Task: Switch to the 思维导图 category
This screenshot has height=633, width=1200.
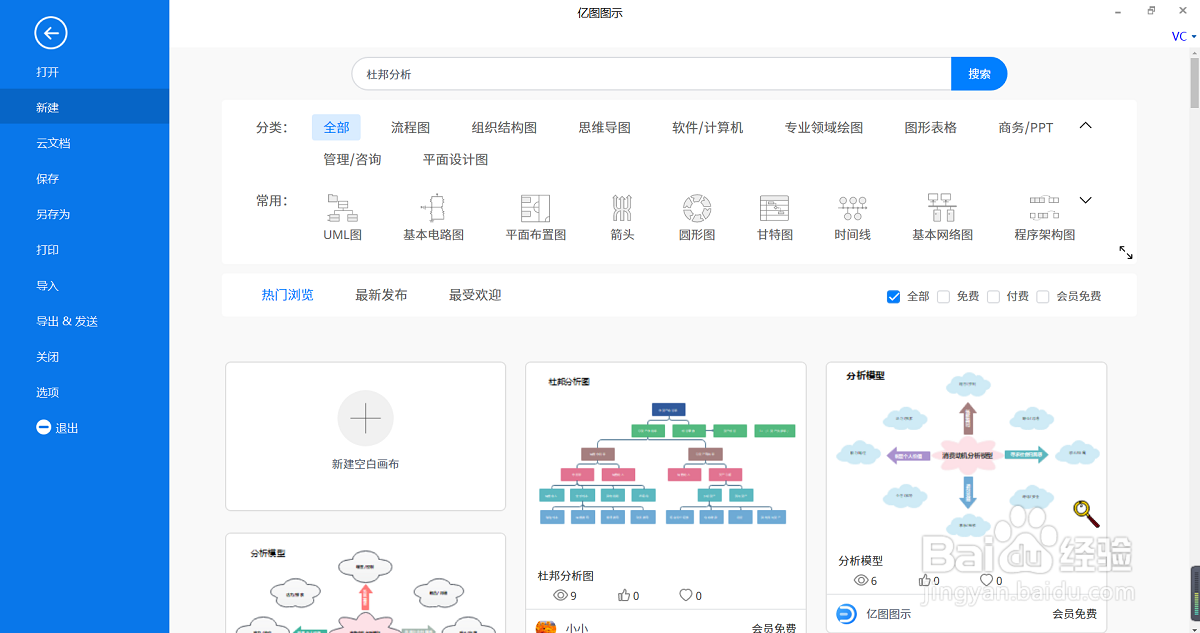Action: [603, 127]
